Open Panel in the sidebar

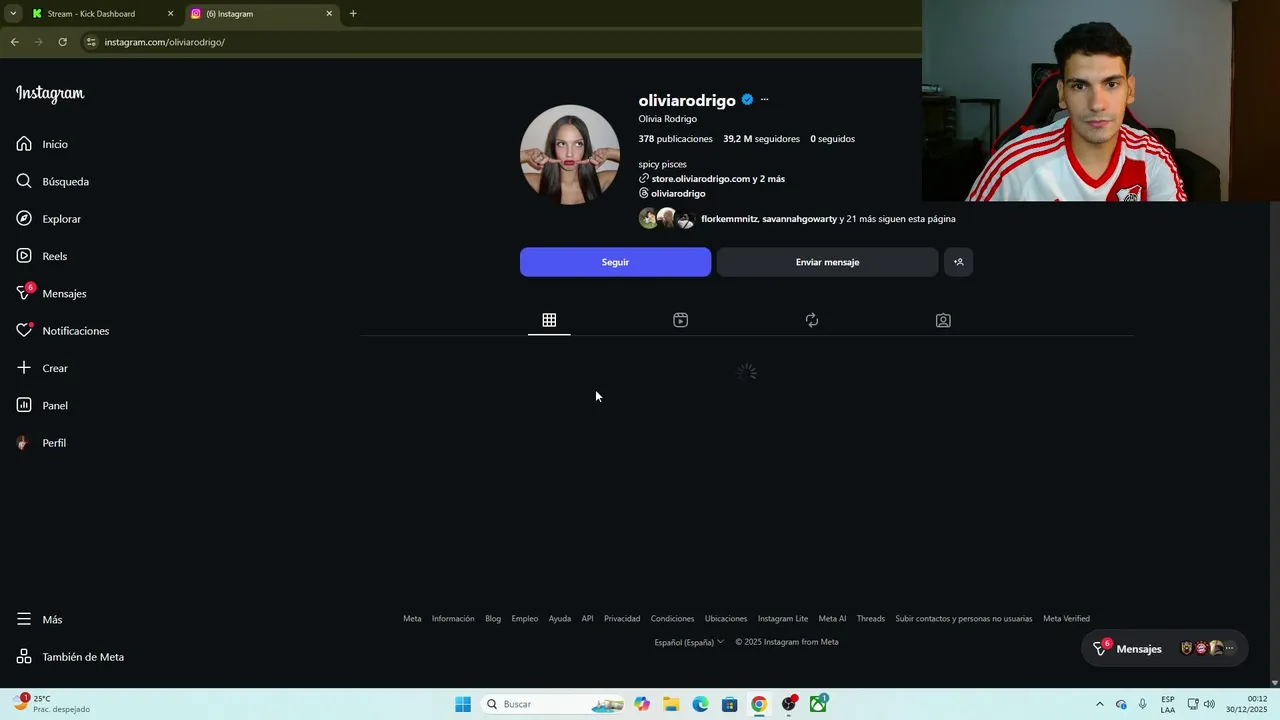43,405
